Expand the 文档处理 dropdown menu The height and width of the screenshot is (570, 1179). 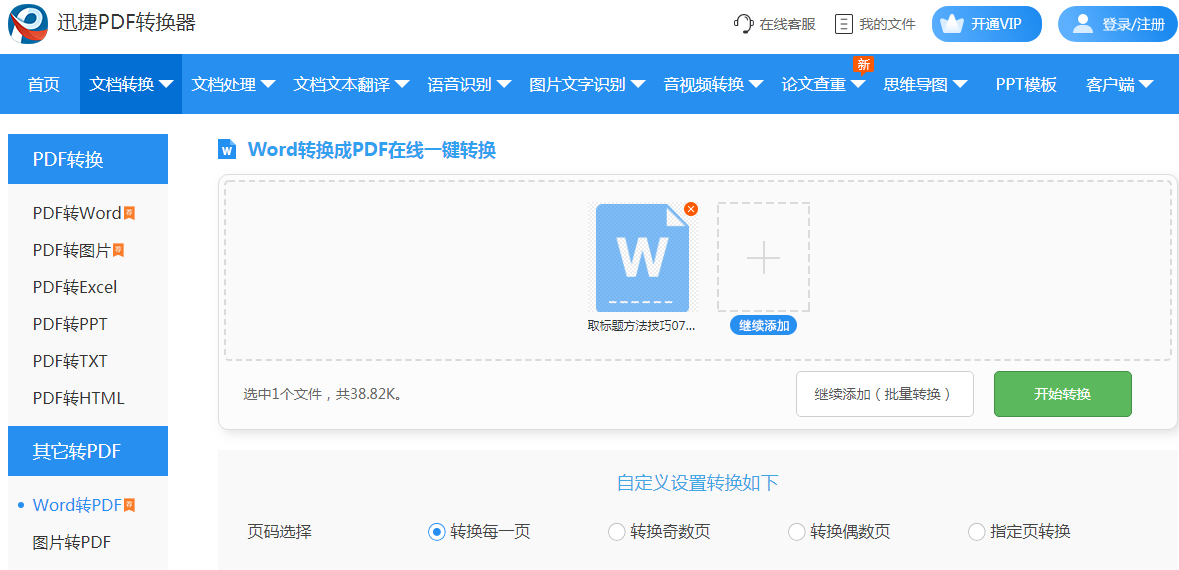(233, 84)
